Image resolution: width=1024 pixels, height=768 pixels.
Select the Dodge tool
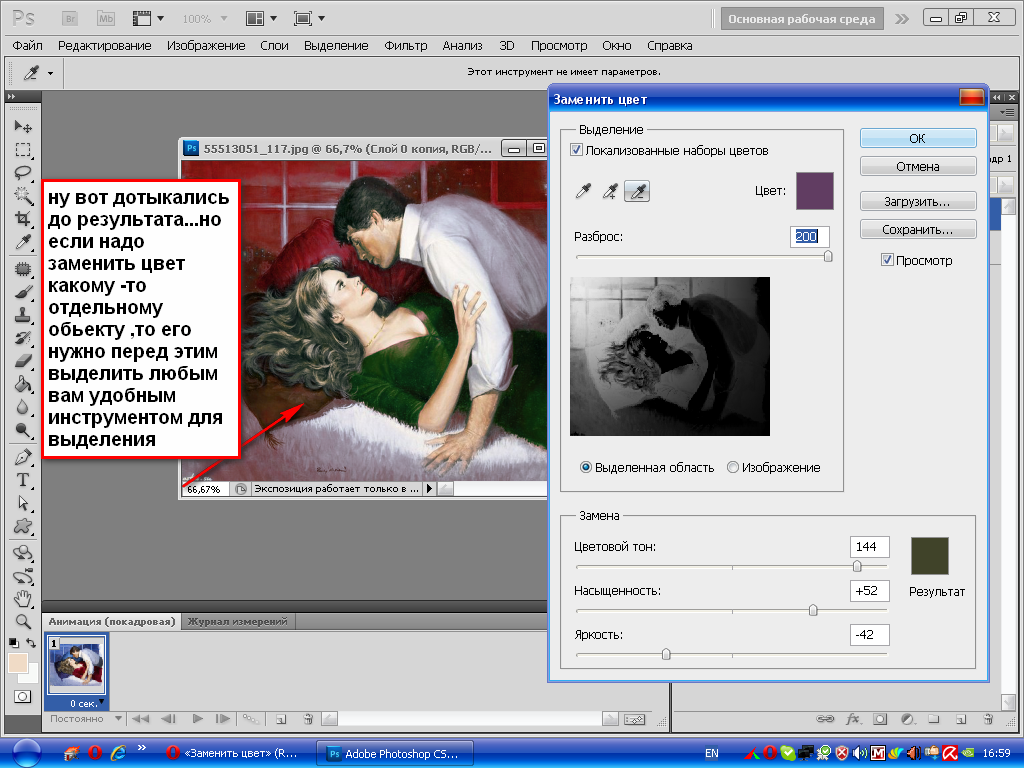tap(23, 430)
